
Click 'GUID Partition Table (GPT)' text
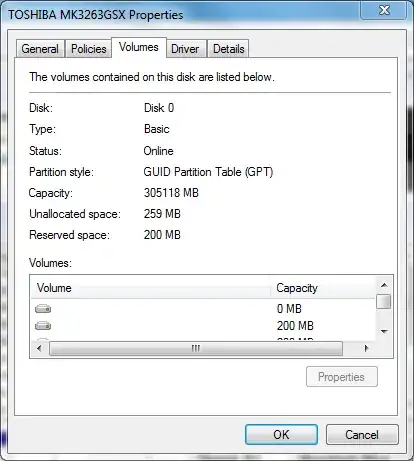tap(208, 172)
